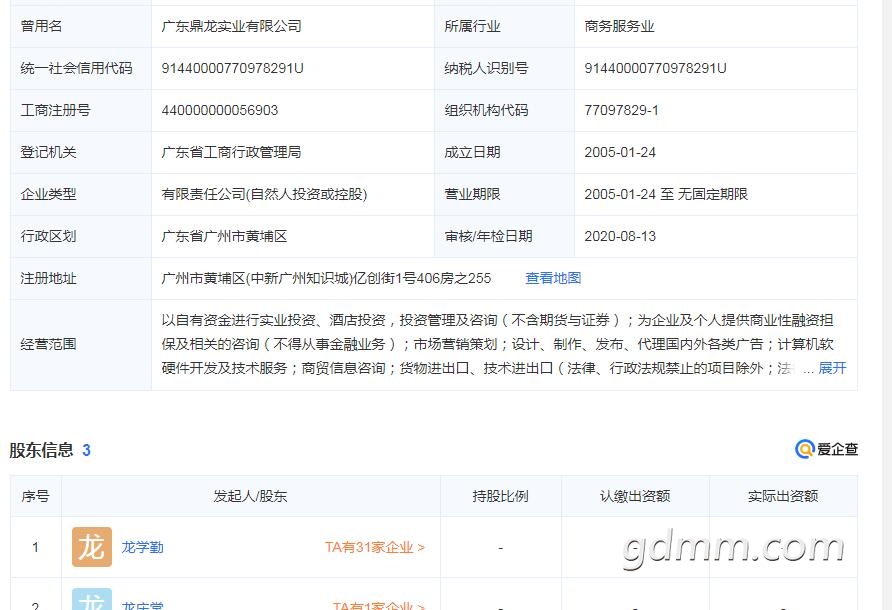Click the blue avatar of the second shareholder
Viewport: 892px width, 610px height.
(92, 600)
